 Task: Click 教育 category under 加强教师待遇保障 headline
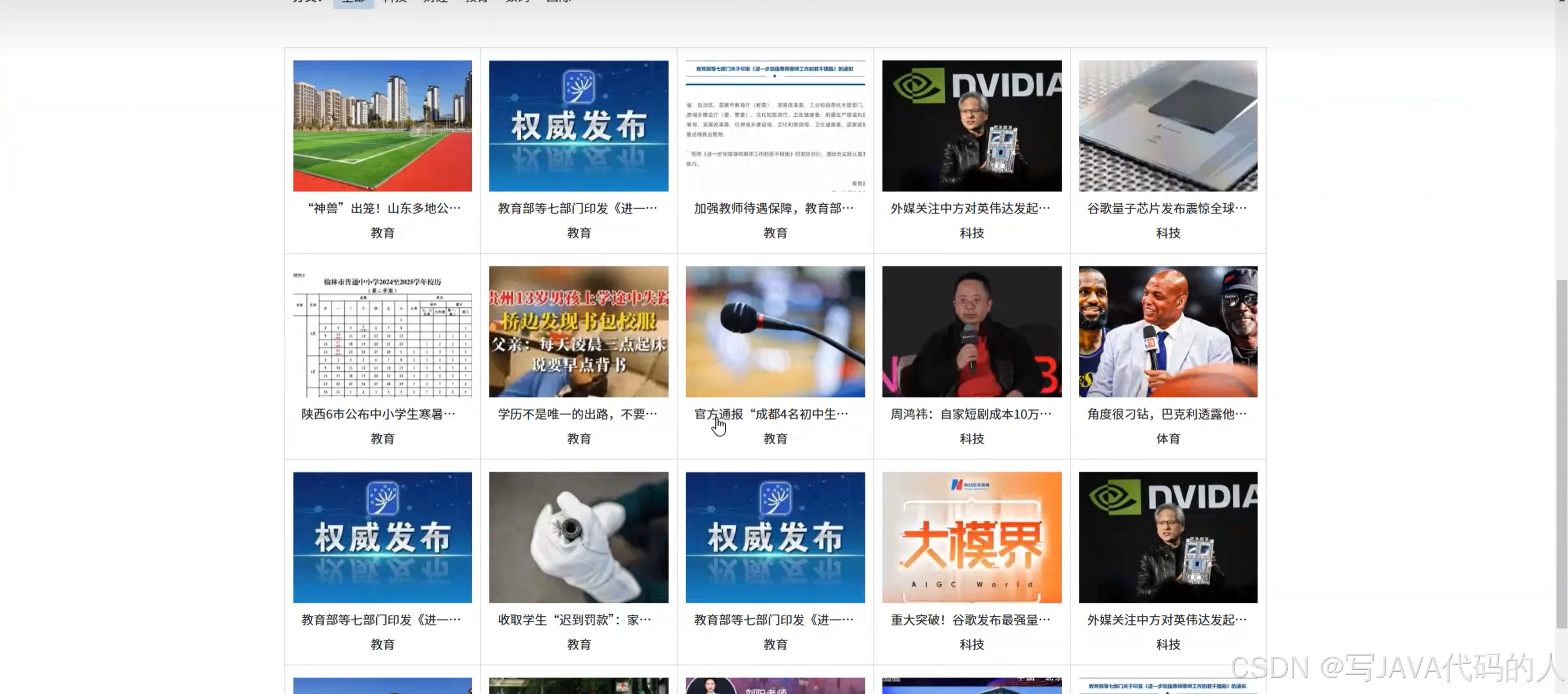775,233
